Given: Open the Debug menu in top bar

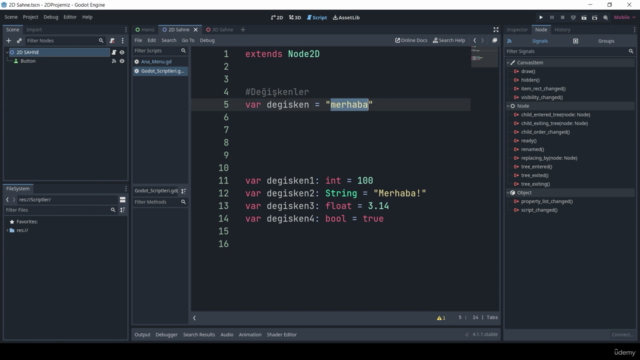Looking at the screenshot, I should (51, 17).
